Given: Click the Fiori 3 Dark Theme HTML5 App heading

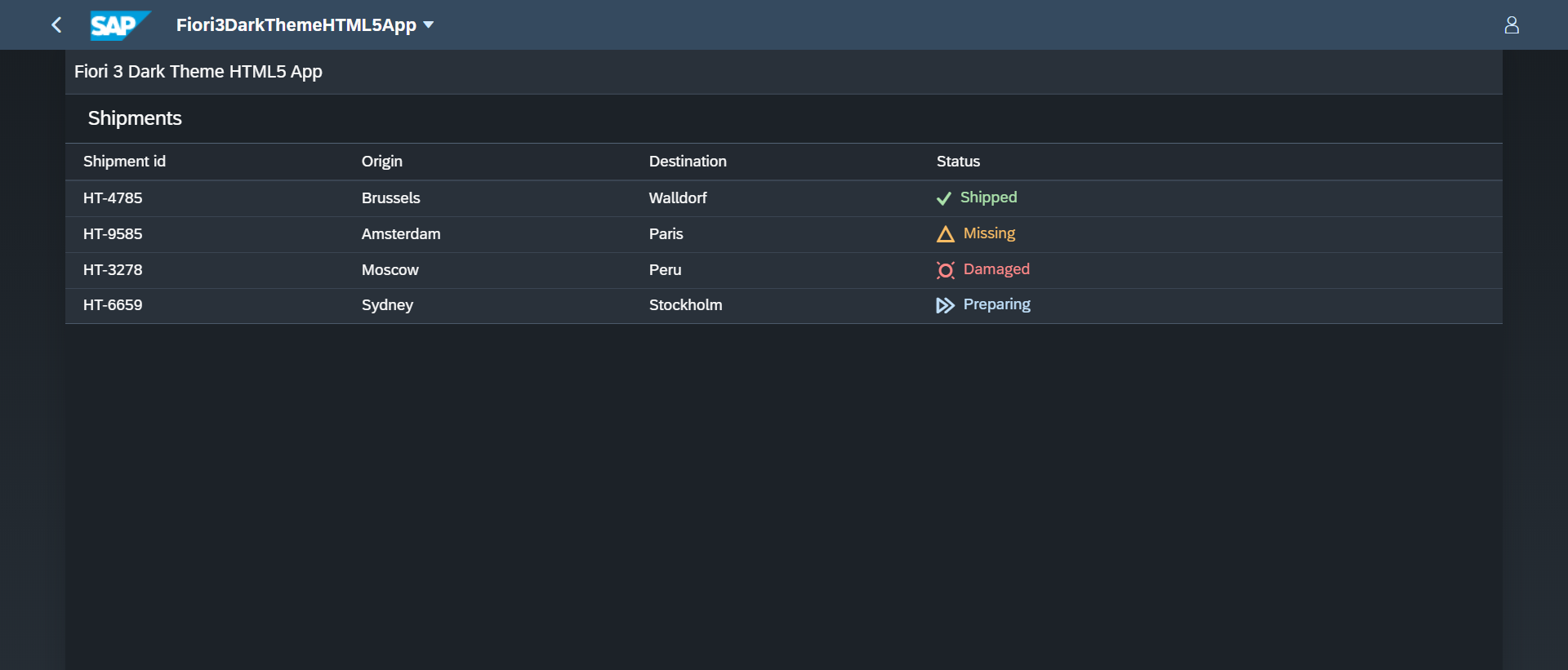Looking at the screenshot, I should click(198, 72).
